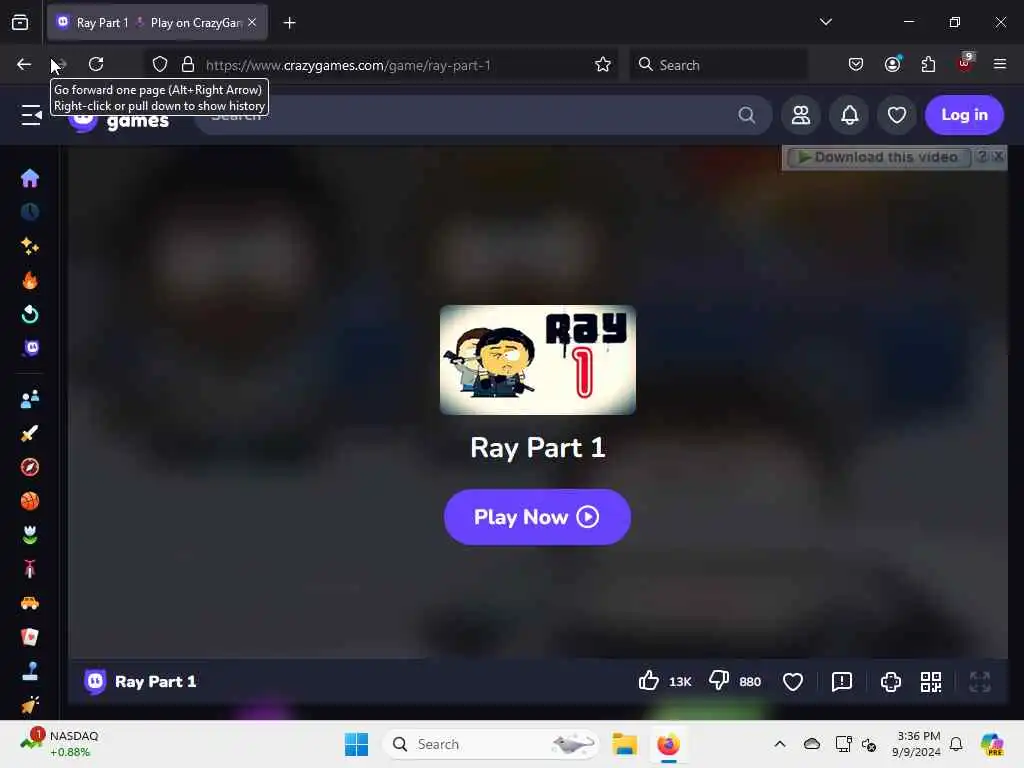
Task: Open help on the download video bar
Action: 982,157
